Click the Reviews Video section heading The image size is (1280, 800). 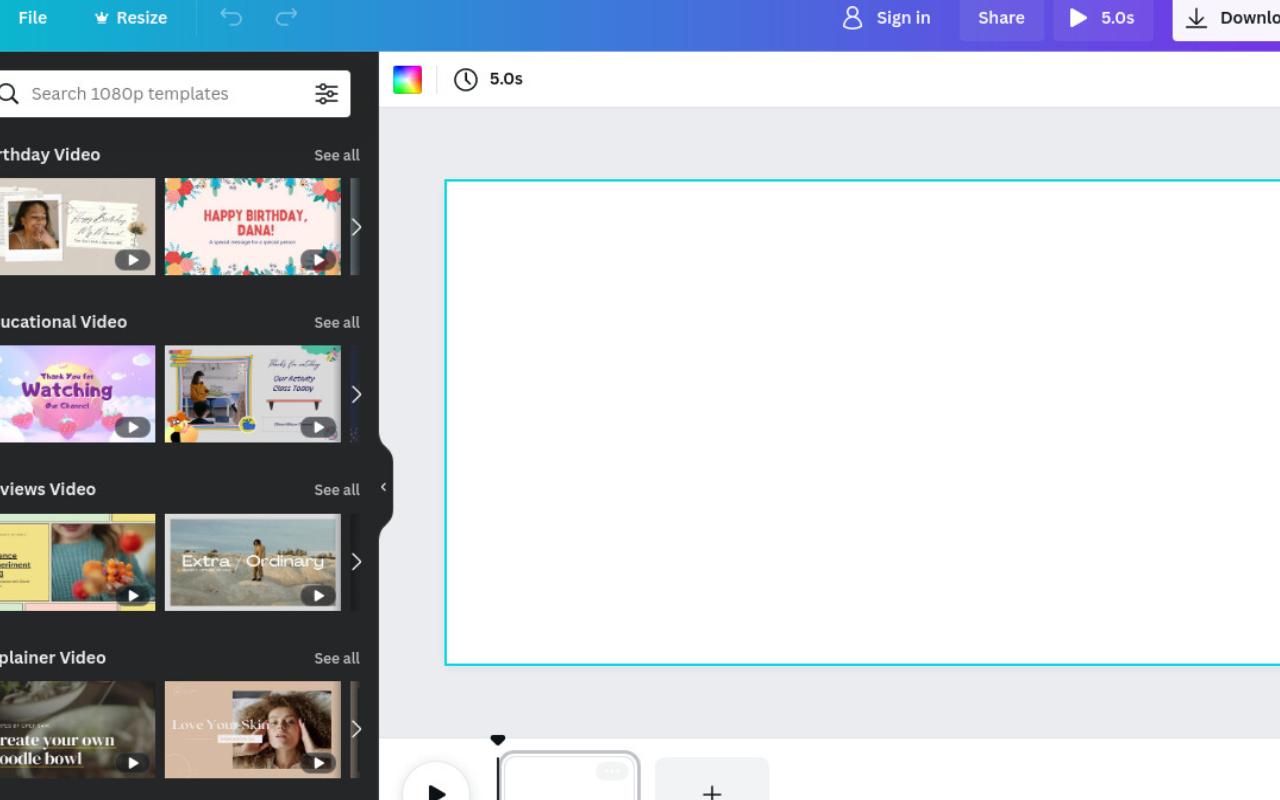pyautogui.click(x=48, y=489)
